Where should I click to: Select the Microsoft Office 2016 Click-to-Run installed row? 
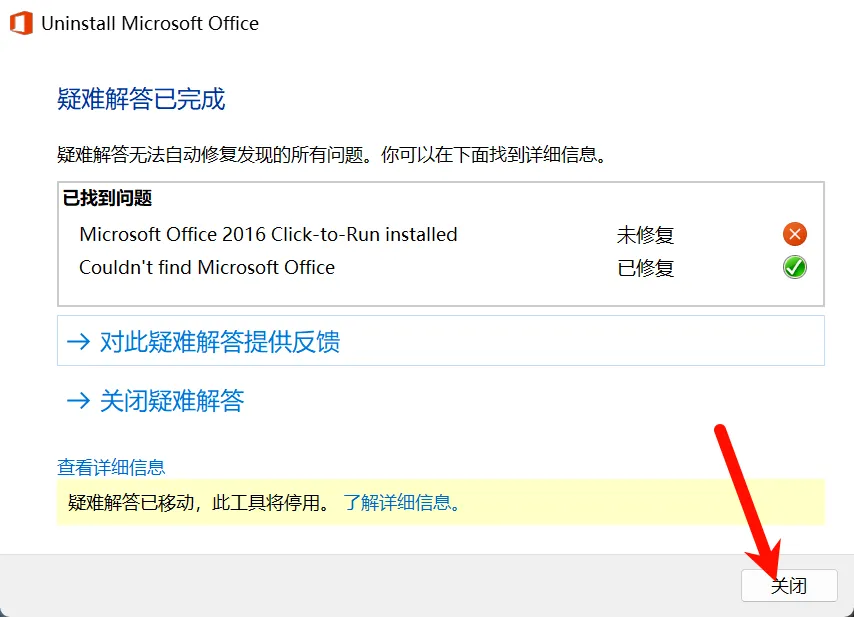click(x=441, y=235)
